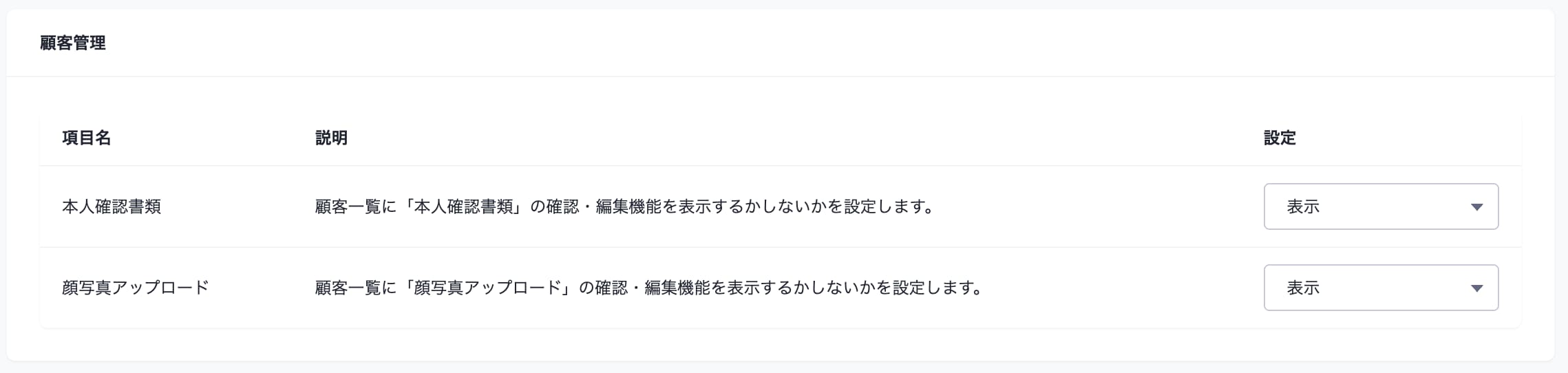
Task: Click the 項目名 column header
Action: tap(86, 138)
